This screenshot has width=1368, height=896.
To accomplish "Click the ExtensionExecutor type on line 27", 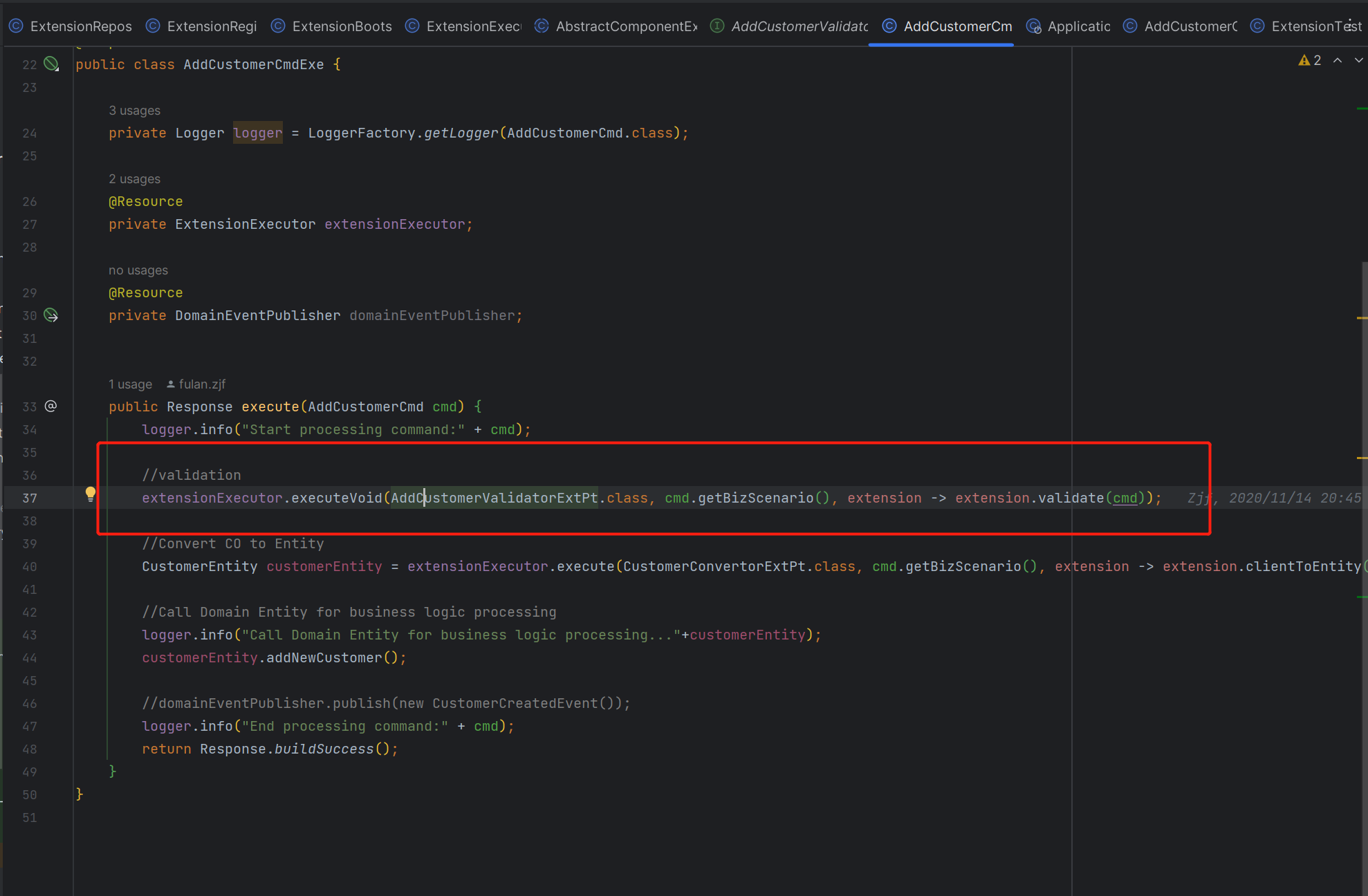I will (x=246, y=224).
